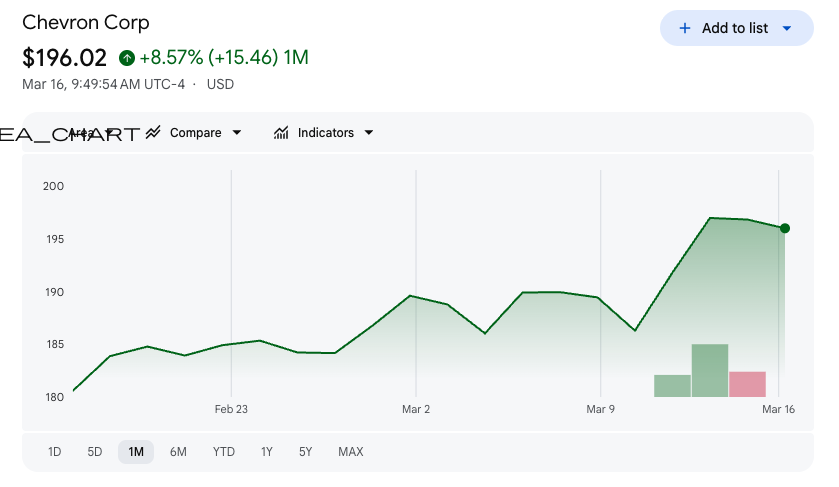
Task: Click the Mar 2 axis label
Action: 416,409
